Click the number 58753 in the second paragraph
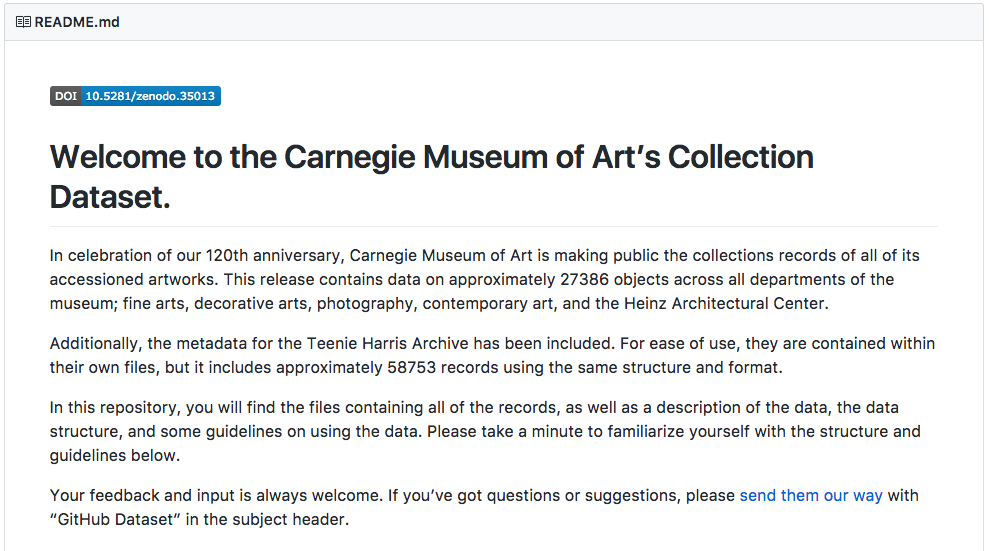 tap(411, 368)
